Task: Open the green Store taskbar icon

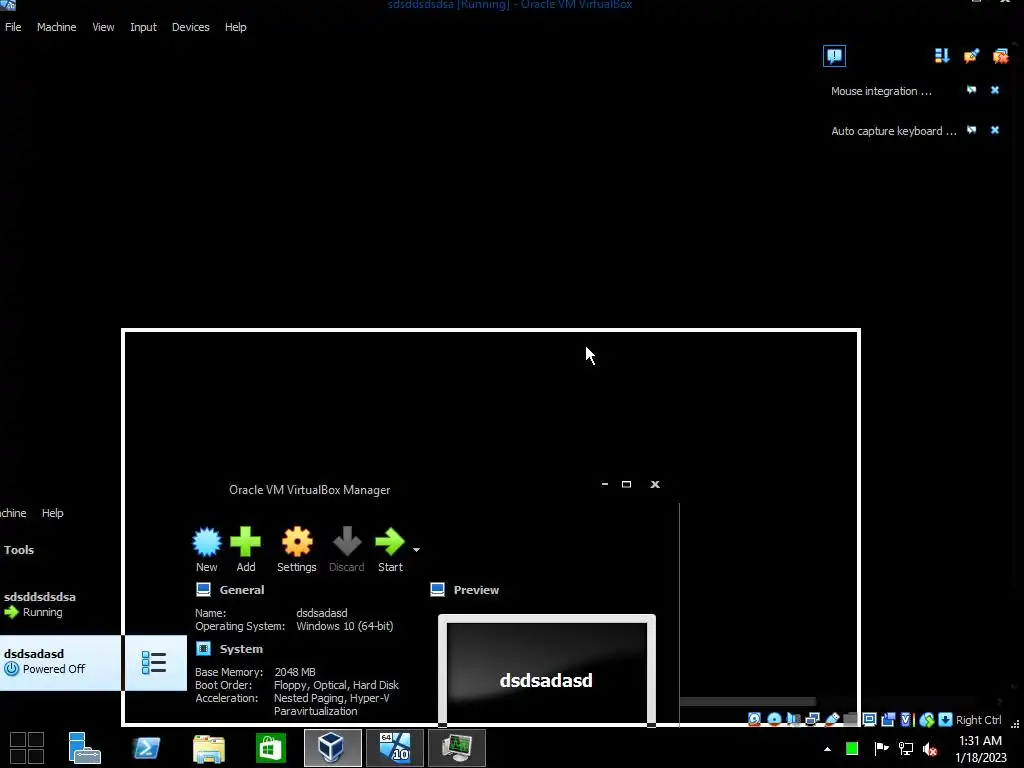Action: (x=271, y=748)
